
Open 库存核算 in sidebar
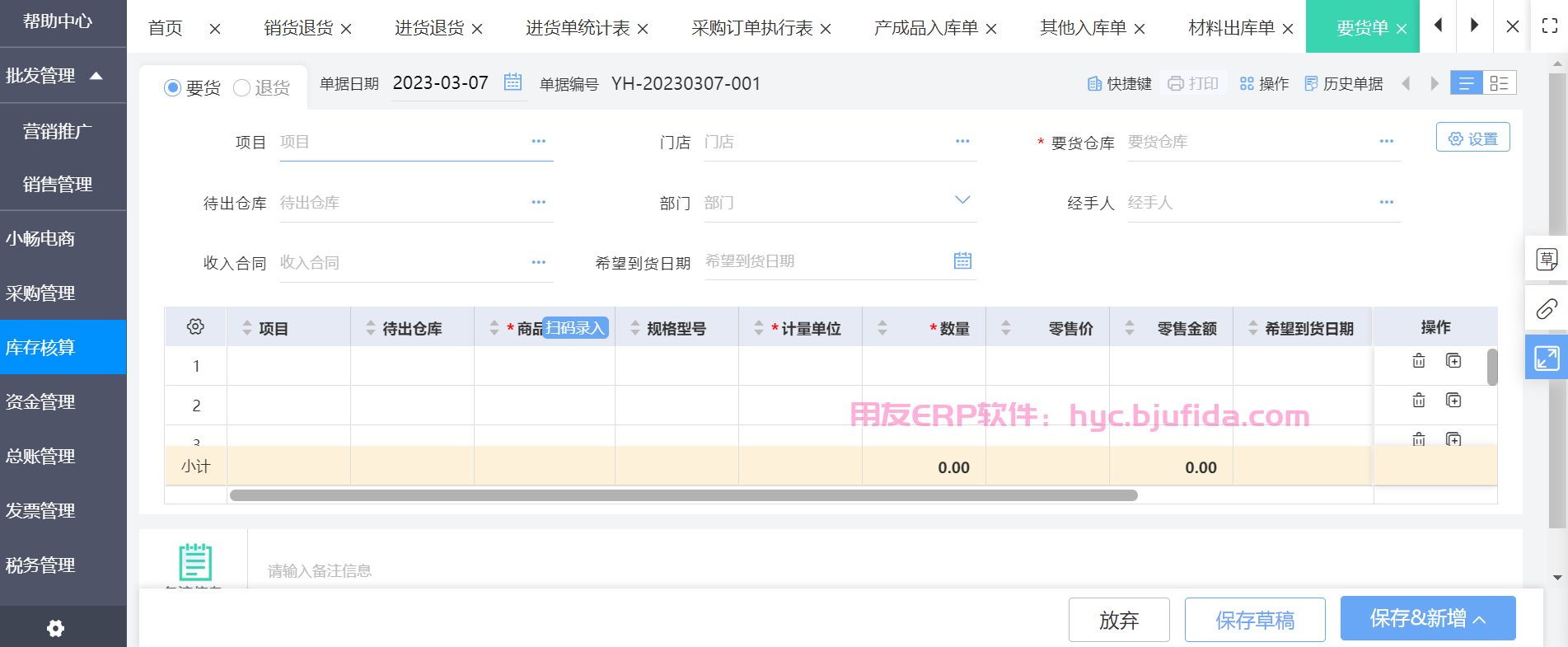point(63,347)
